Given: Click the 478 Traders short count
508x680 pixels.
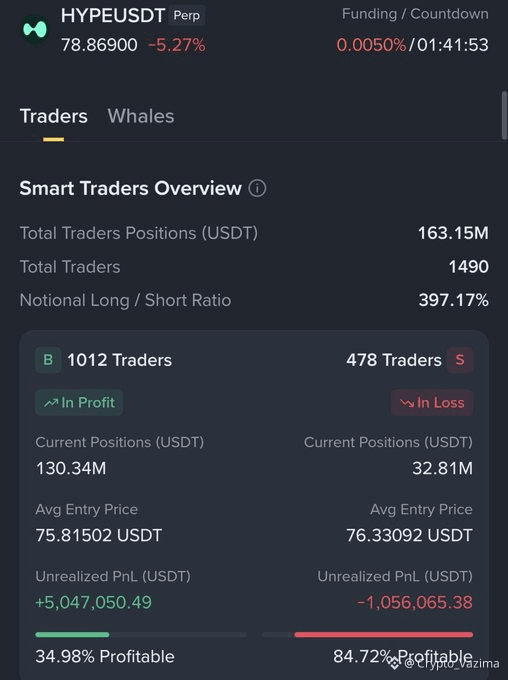Looking at the screenshot, I should click(x=394, y=360).
